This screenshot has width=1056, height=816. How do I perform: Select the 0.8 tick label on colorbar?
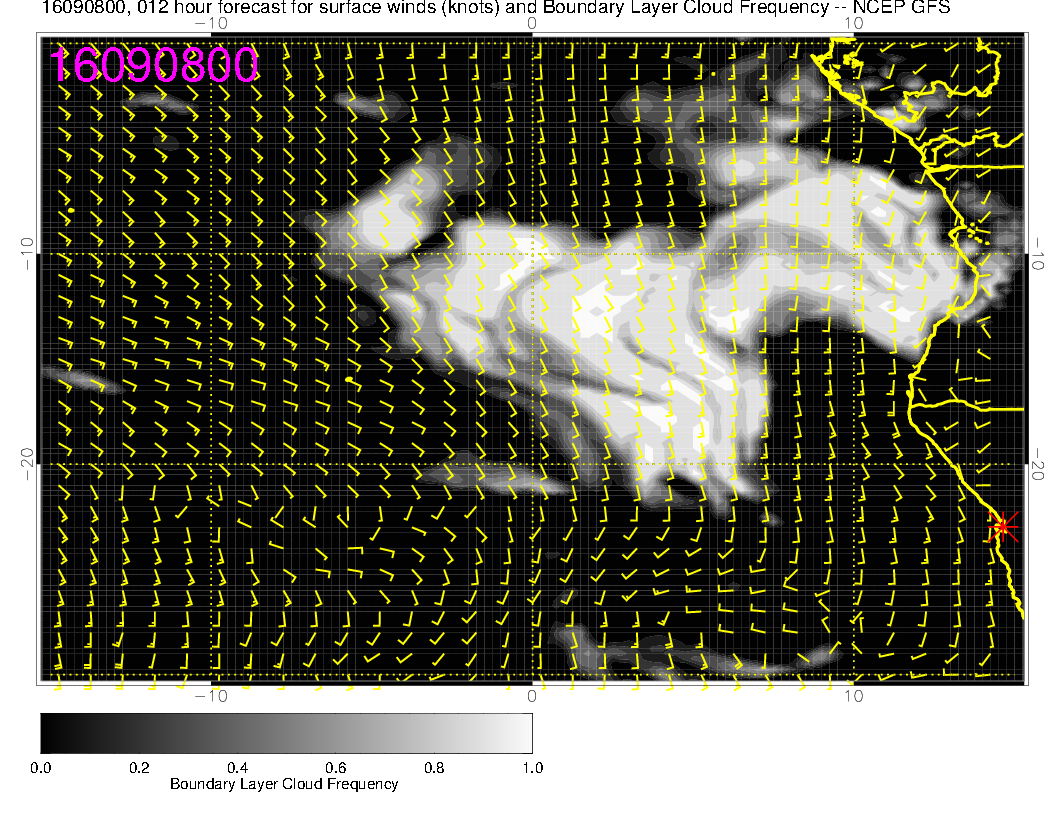[x=434, y=767]
